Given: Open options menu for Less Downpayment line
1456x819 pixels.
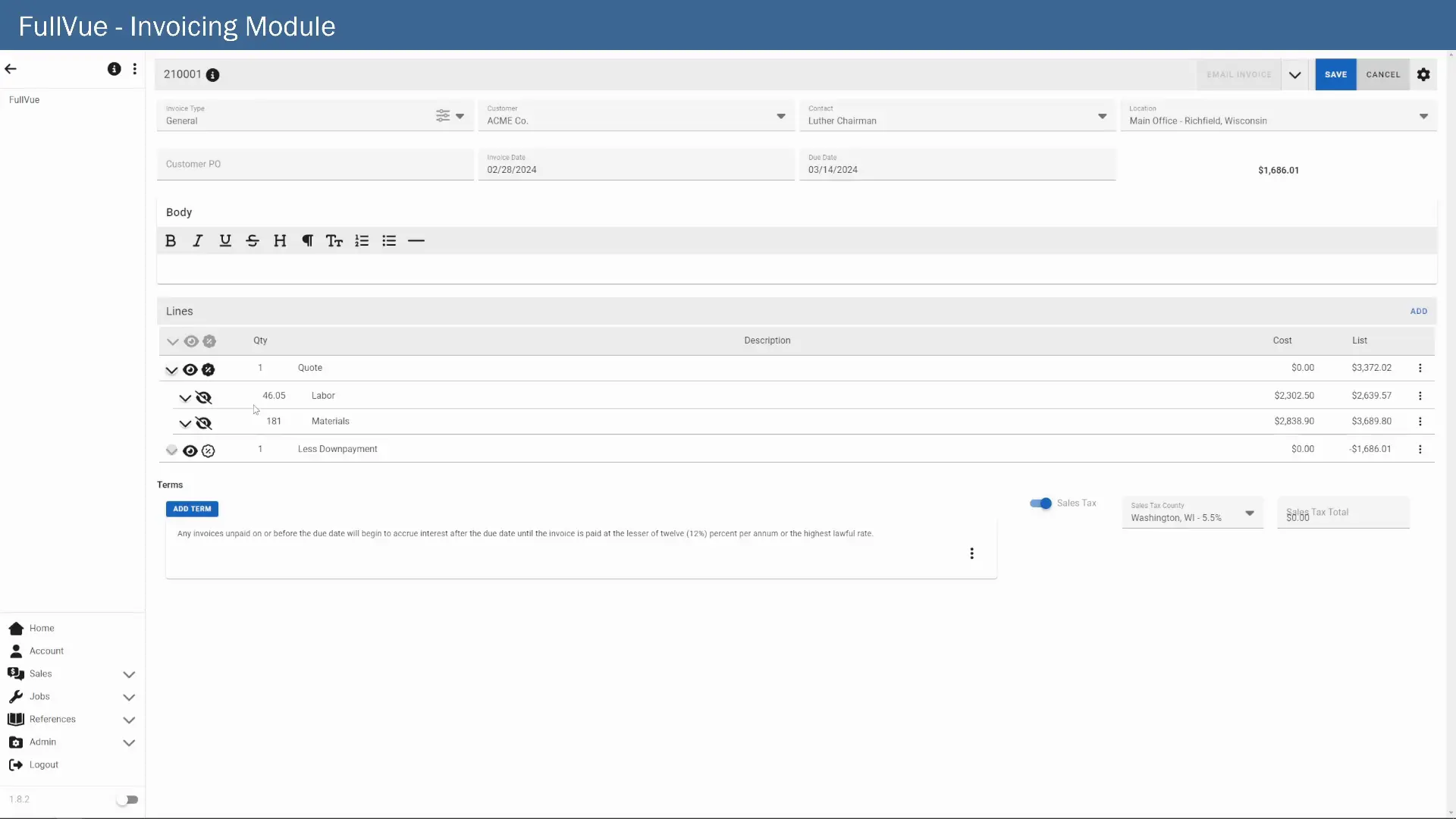Looking at the screenshot, I should point(1420,450).
